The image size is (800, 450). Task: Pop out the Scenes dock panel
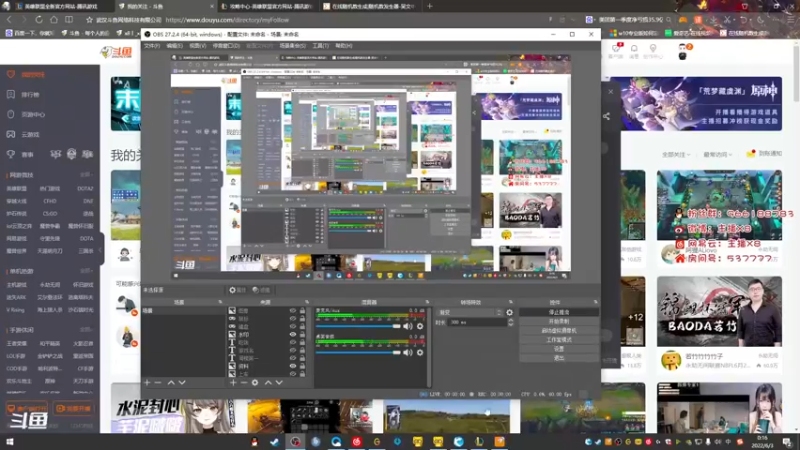point(220,302)
